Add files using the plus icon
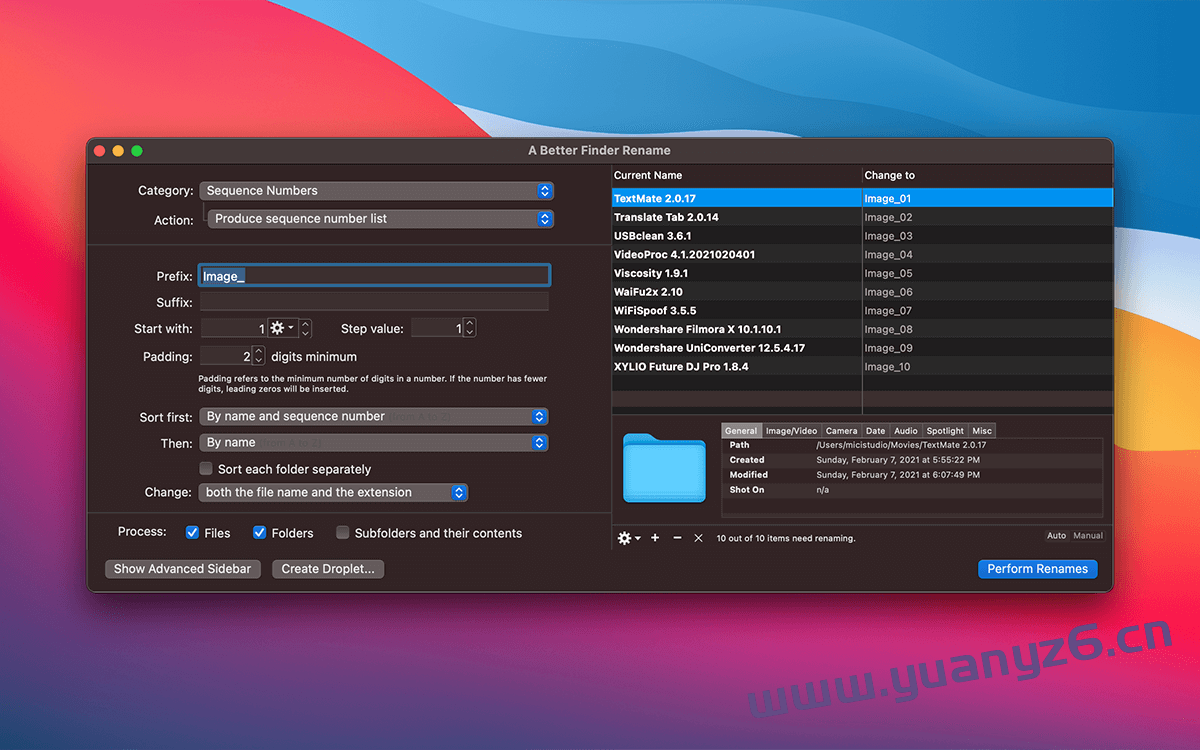 click(654, 538)
